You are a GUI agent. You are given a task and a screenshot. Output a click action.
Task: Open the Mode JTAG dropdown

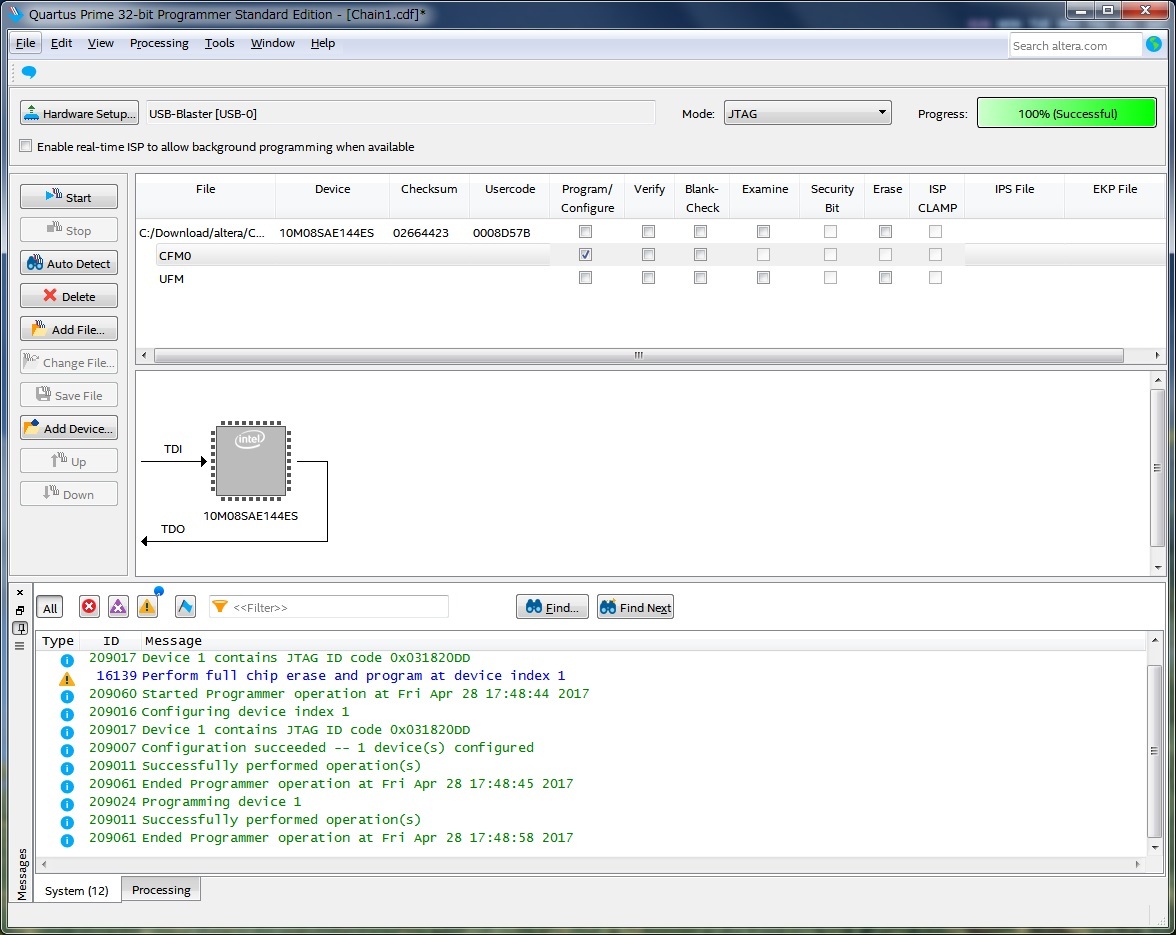click(x=807, y=113)
